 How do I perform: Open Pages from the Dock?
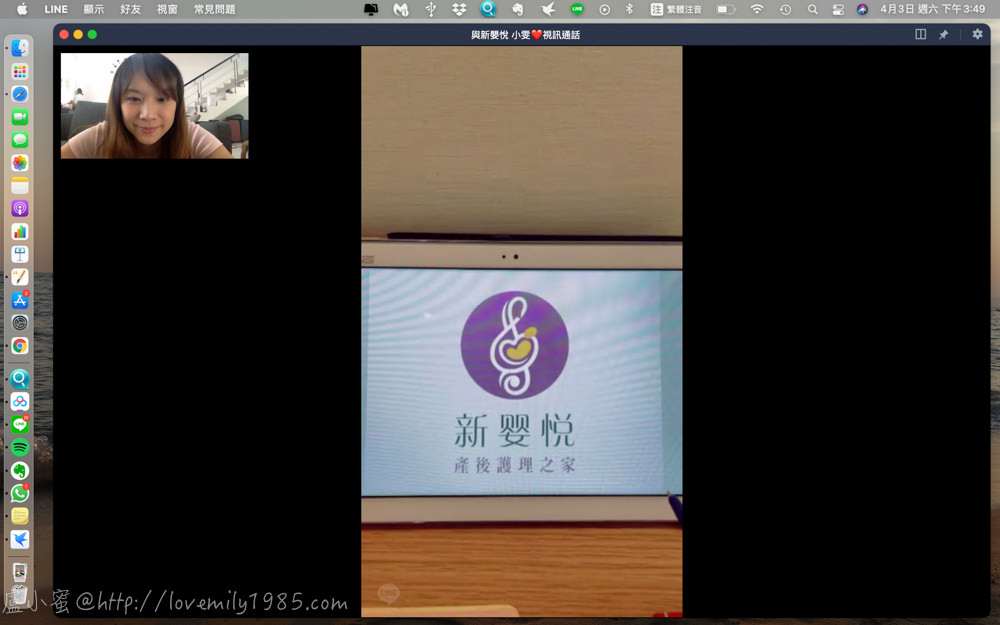tap(20, 277)
